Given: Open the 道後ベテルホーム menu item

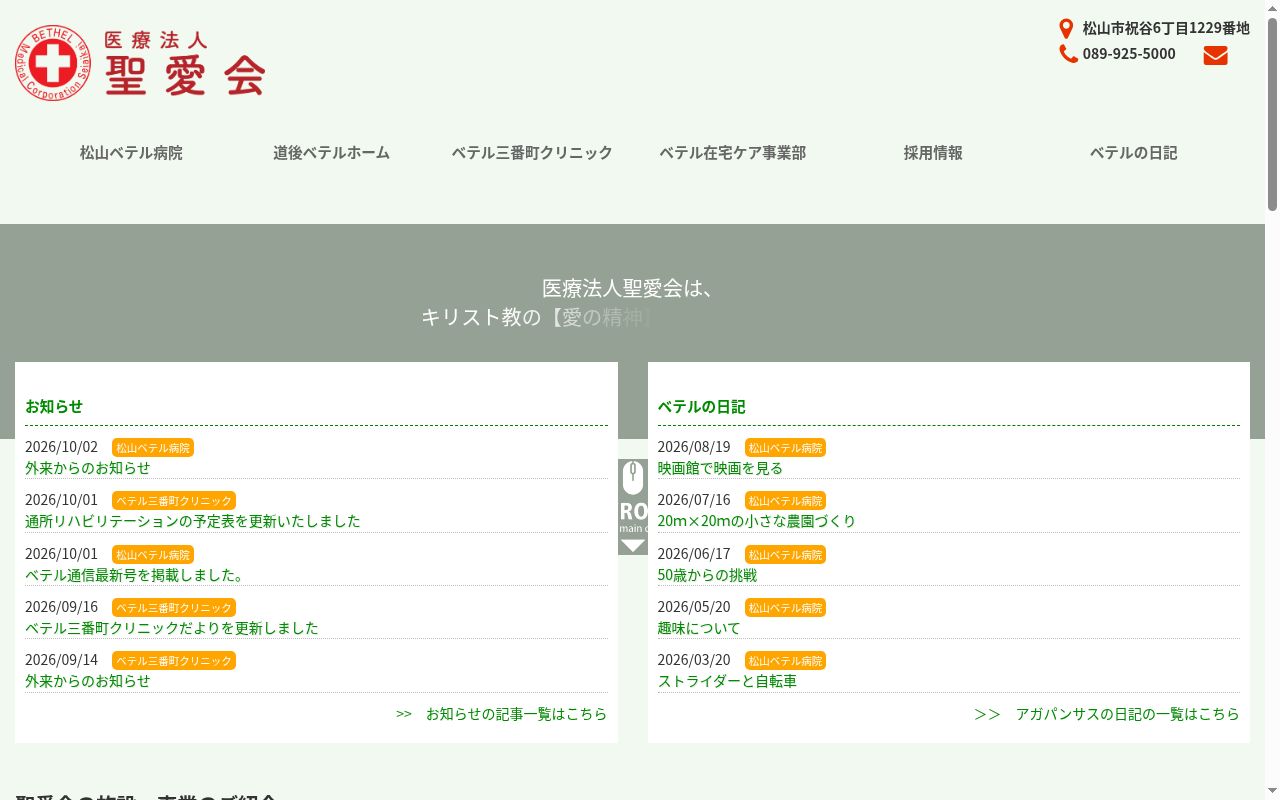Looking at the screenshot, I should [x=331, y=153].
